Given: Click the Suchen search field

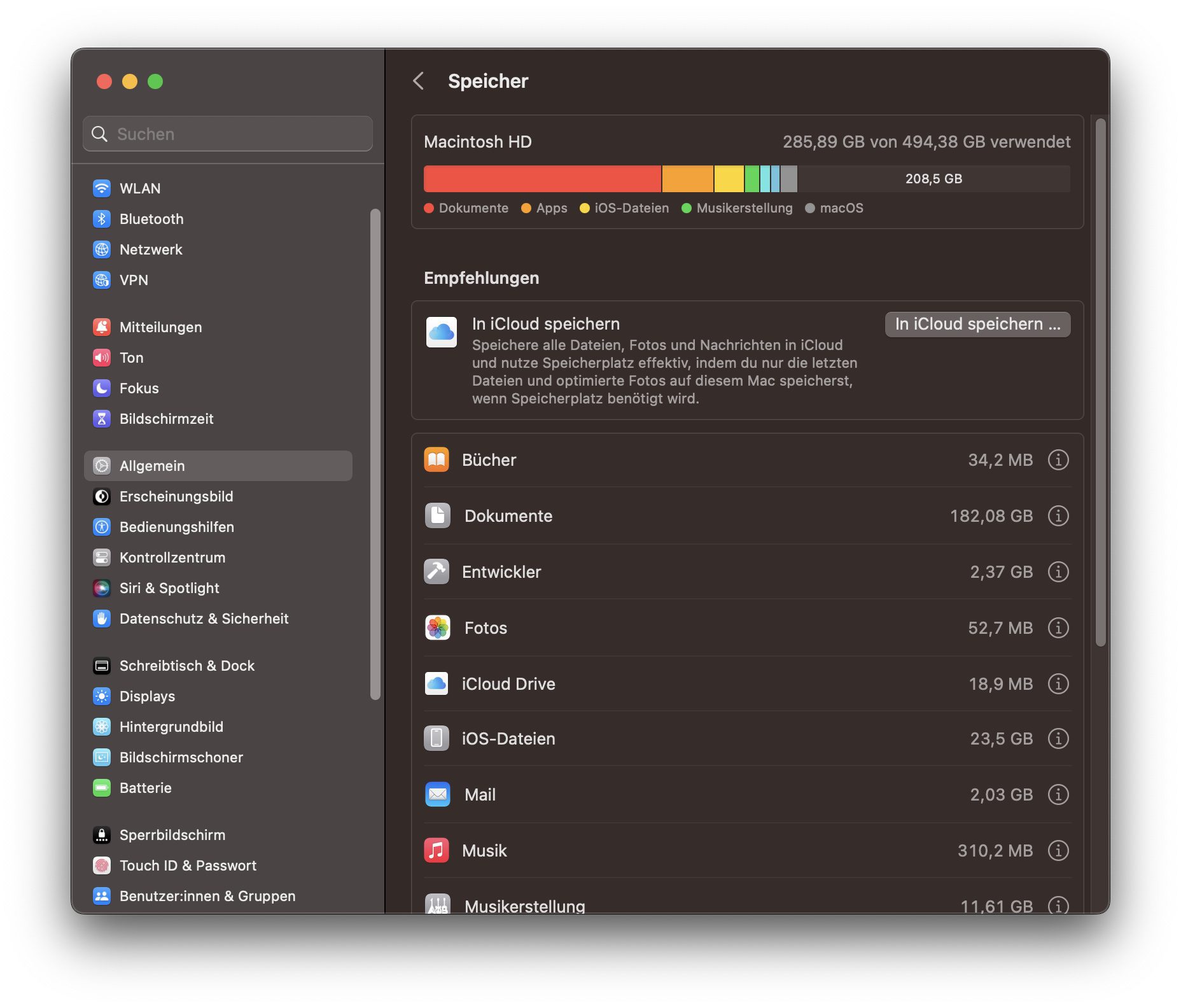Looking at the screenshot, I should coord(228,134).
